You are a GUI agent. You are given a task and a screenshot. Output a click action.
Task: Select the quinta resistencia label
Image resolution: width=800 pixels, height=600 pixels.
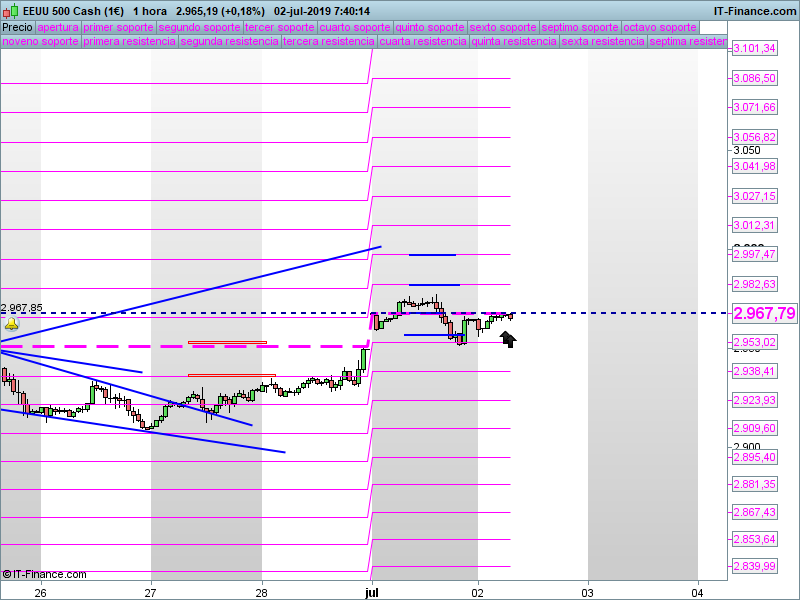tap(514, 41)
